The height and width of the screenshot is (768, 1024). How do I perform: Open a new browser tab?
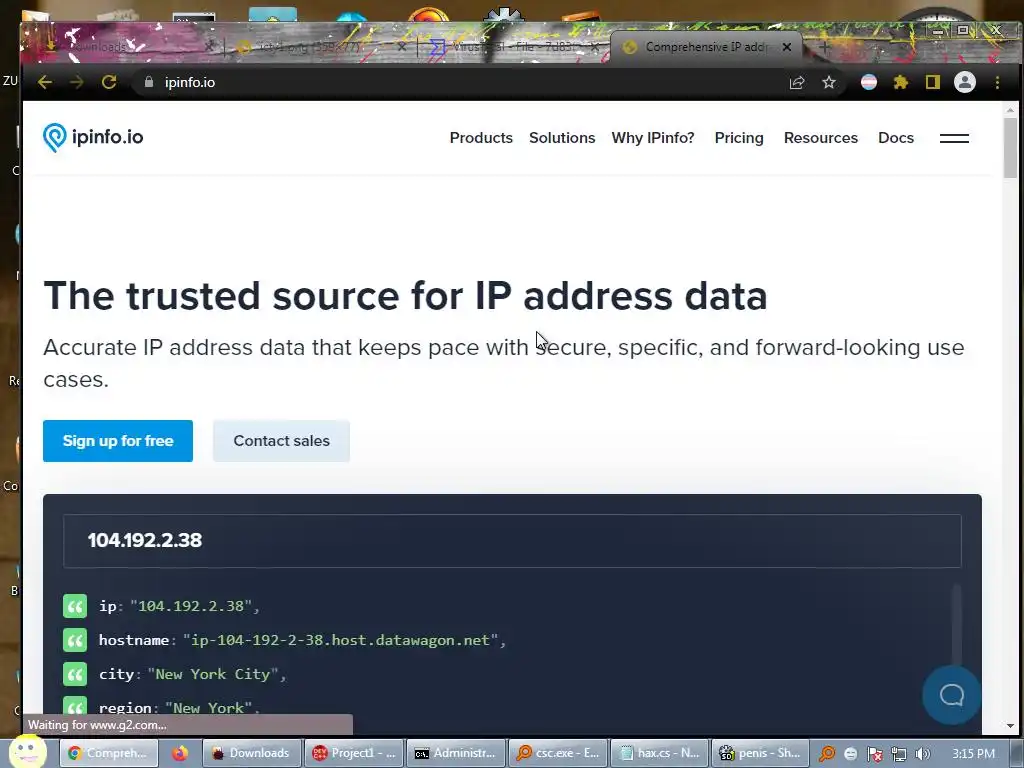[824, 47]
